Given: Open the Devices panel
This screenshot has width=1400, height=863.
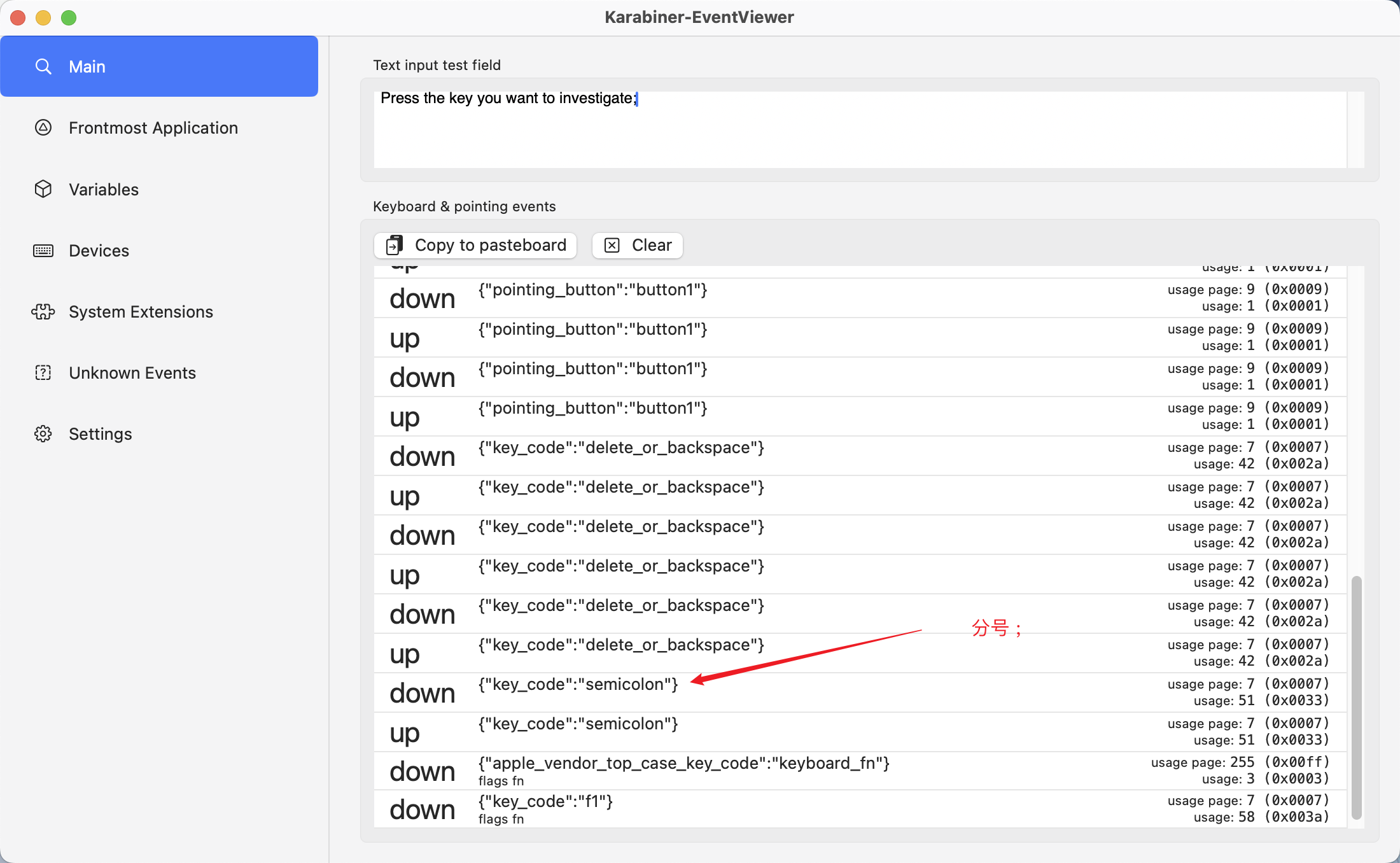Looking at the screenshot, I should [x=99, y=251].
